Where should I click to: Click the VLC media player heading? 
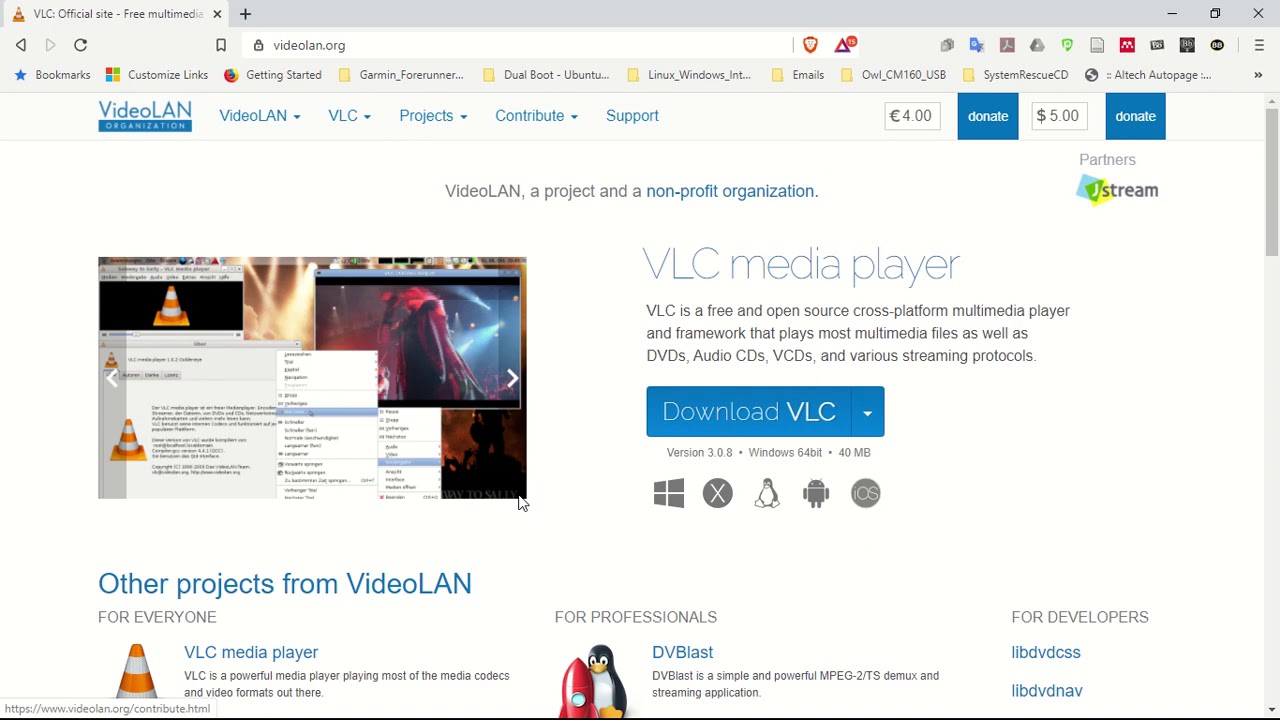click(801, 265)
